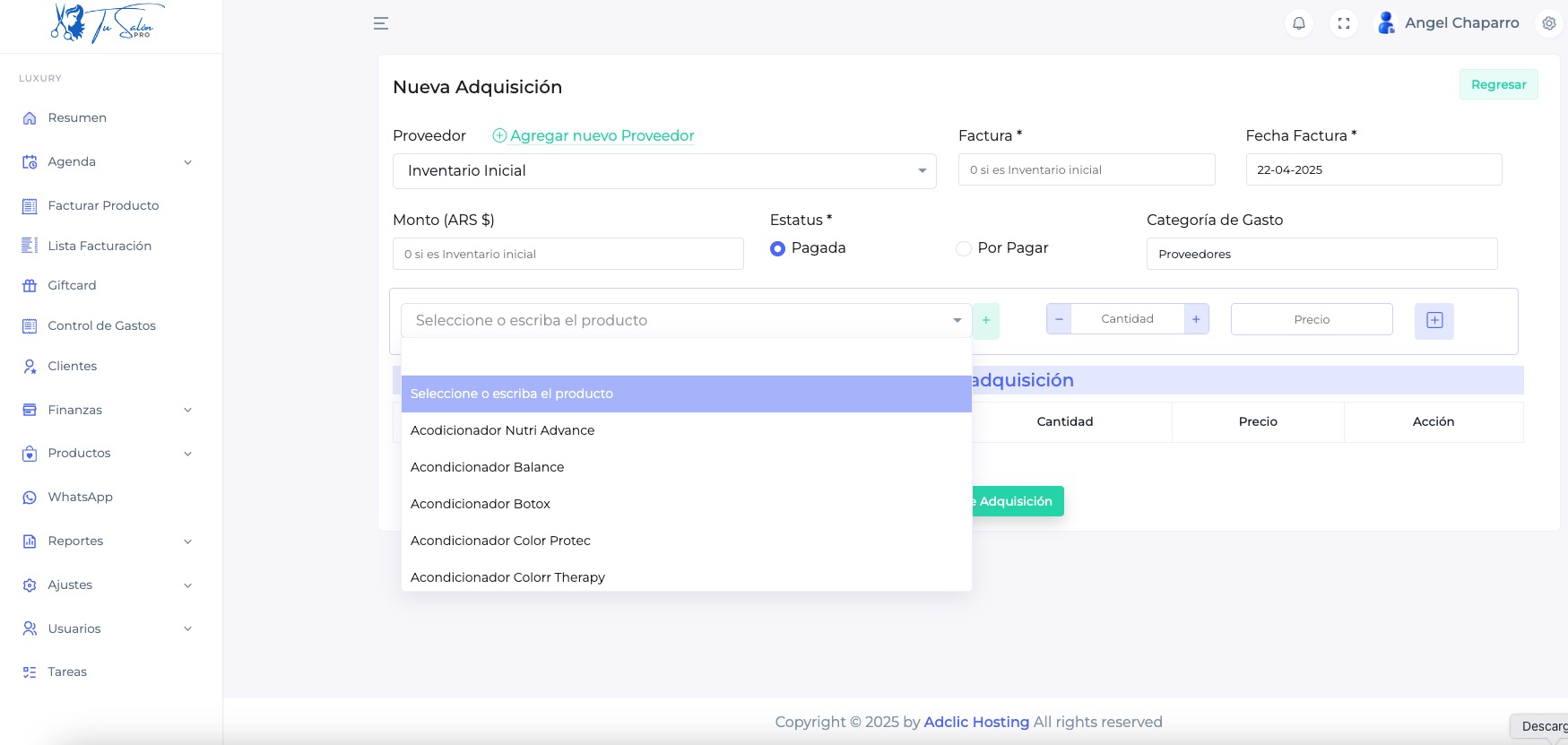Viewport: 1568px width, 745px height.
Task: Decrease Cantidad with minus stepper
Action: (1059, 319)
